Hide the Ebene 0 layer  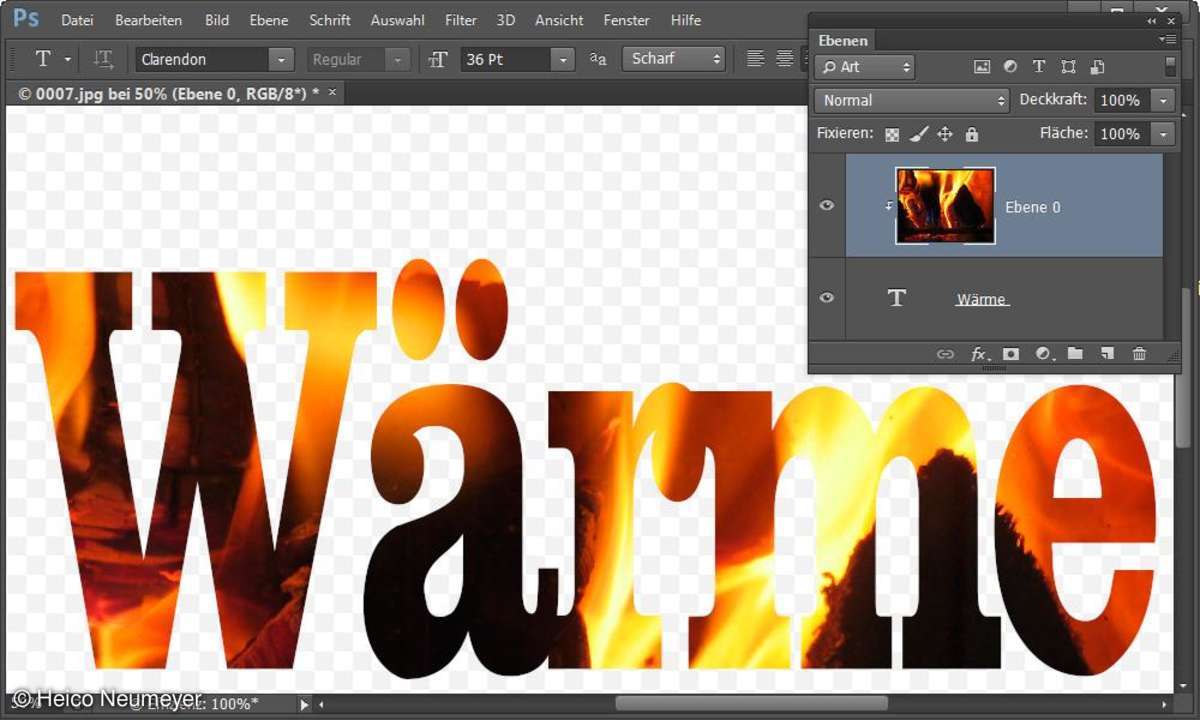[827, 206]
